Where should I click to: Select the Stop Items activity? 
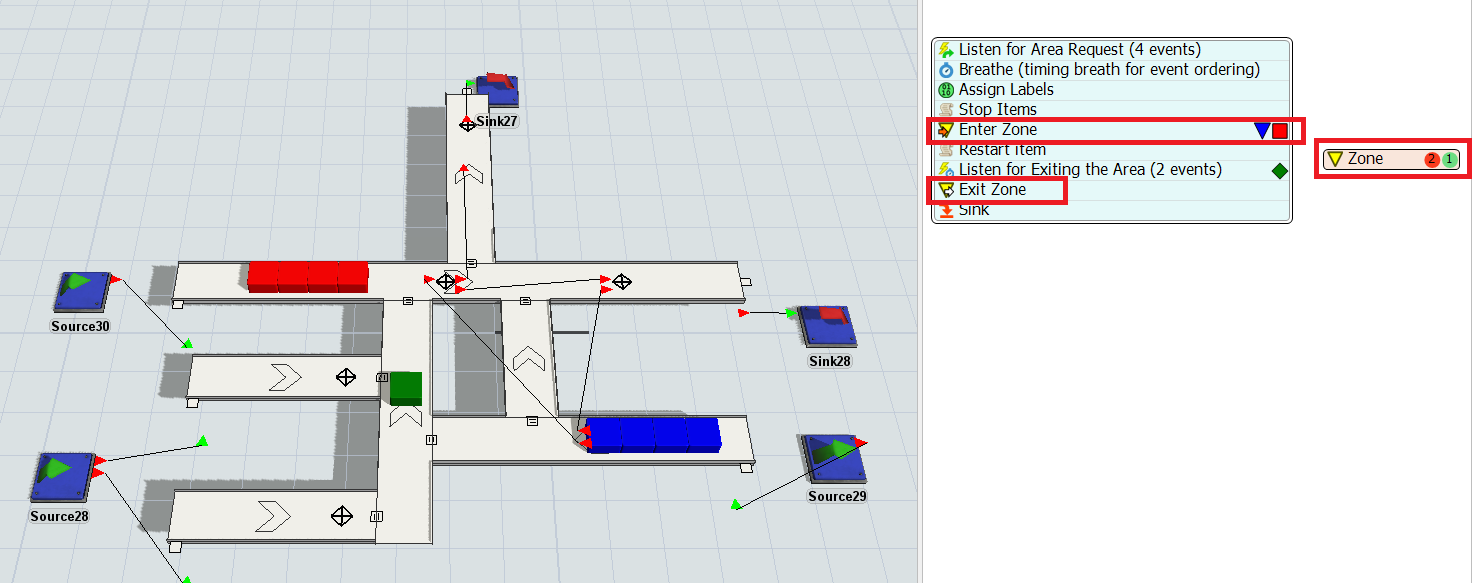(997, 110)
